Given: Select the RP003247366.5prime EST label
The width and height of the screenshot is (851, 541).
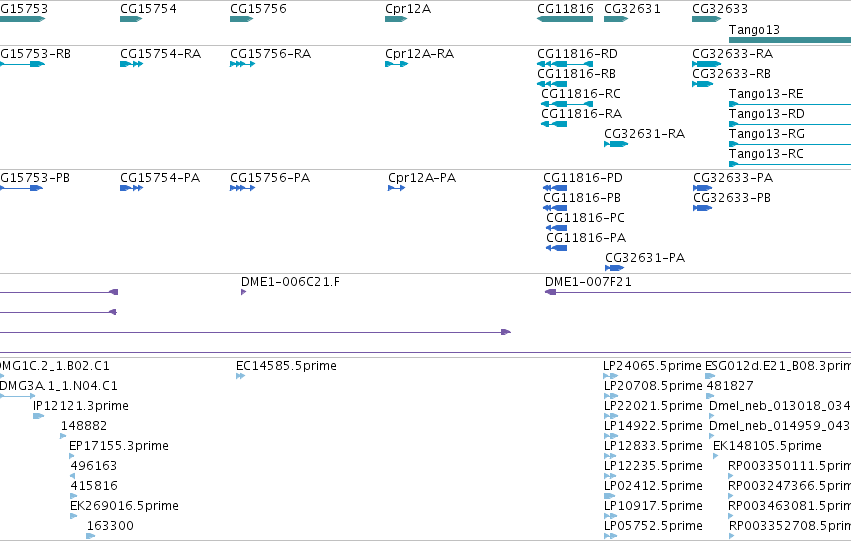Looking at the screenshot, I should [790, 486].
